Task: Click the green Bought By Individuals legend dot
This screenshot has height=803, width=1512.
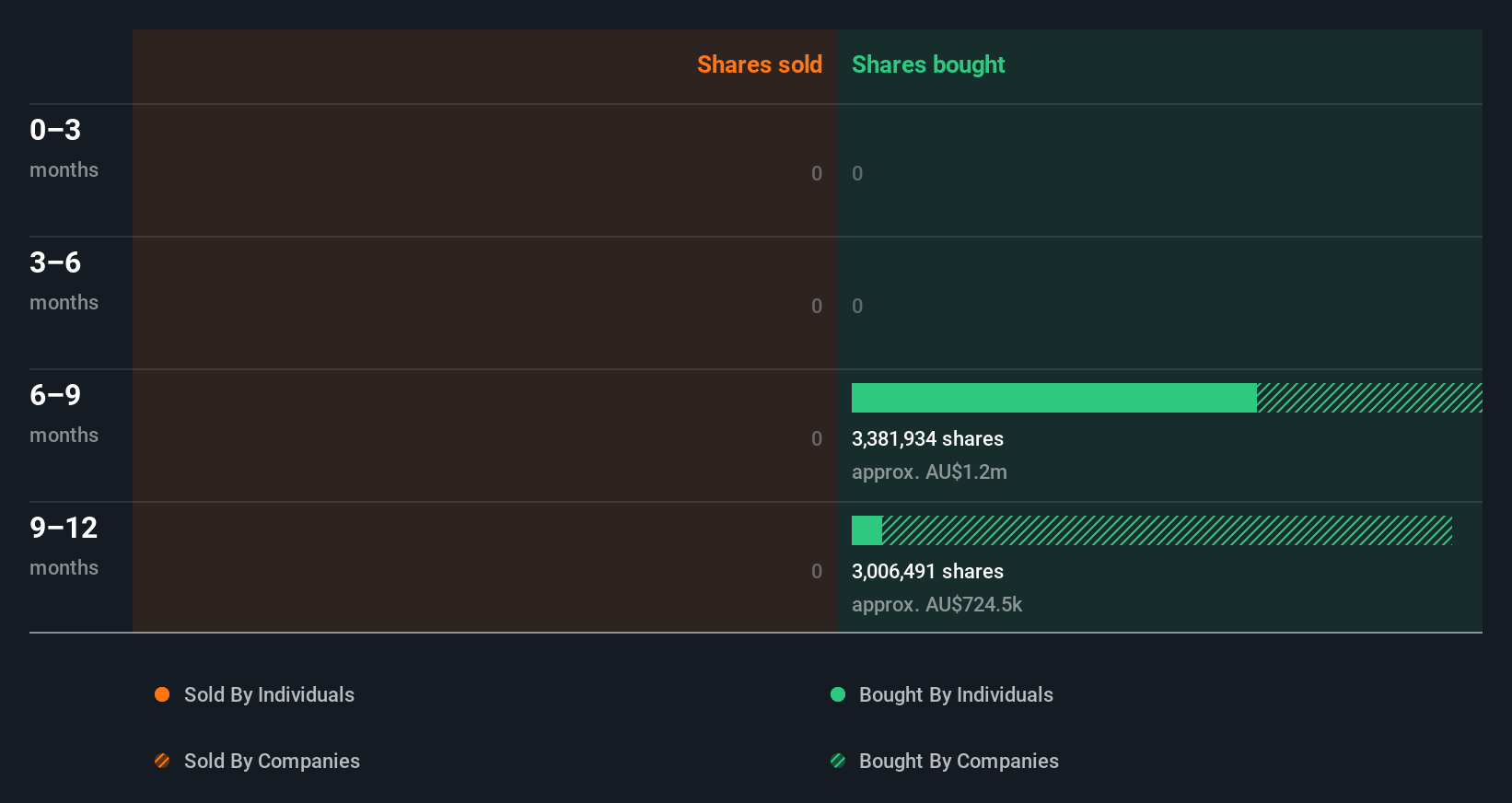Action: click(838, 694)
